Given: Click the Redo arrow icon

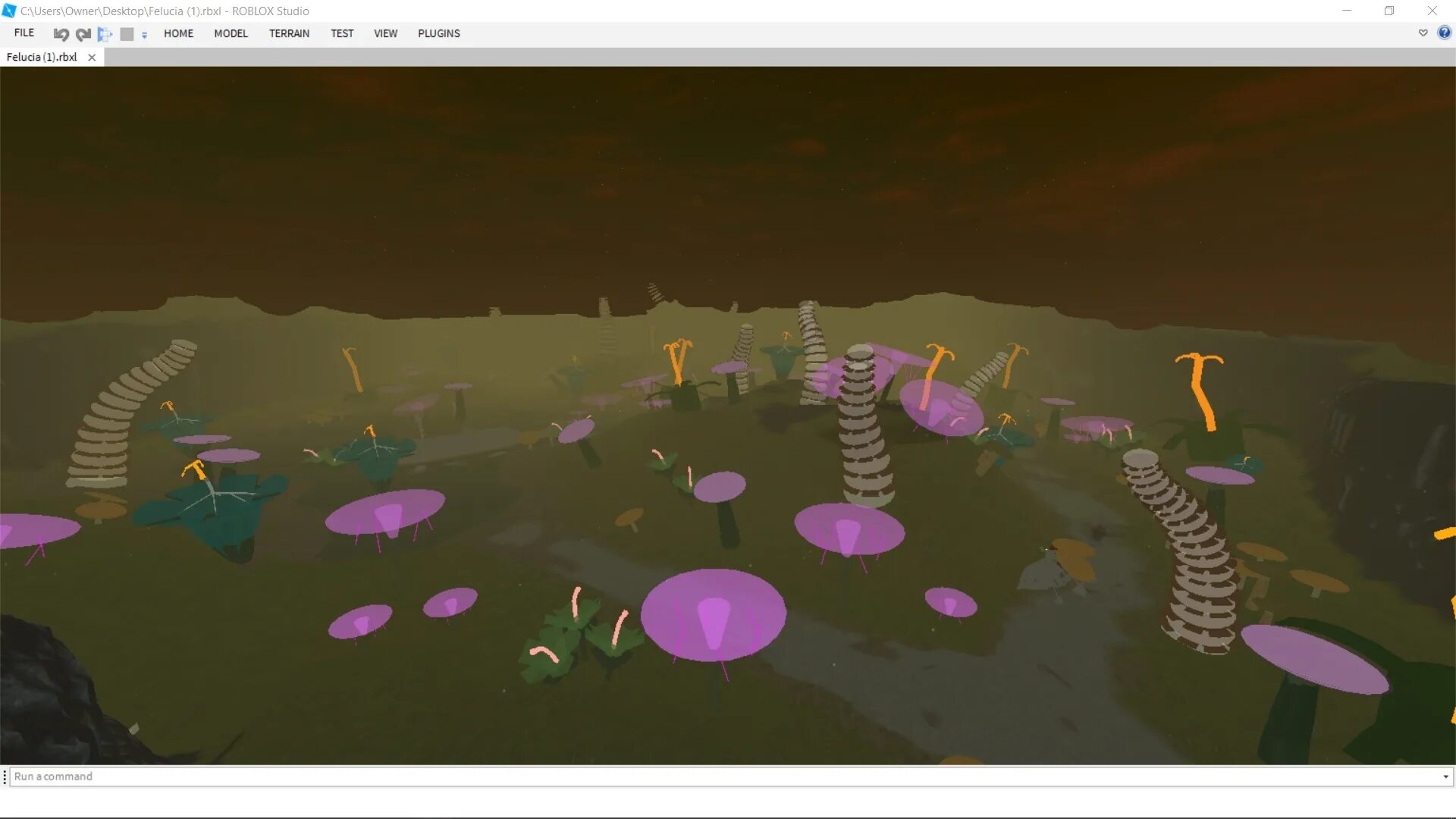Looking at the screenshot, I should pos(83,34).
